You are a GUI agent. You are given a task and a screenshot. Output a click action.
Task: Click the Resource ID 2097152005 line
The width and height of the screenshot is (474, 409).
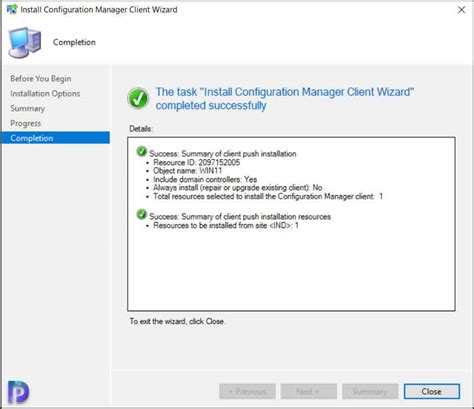196,162
